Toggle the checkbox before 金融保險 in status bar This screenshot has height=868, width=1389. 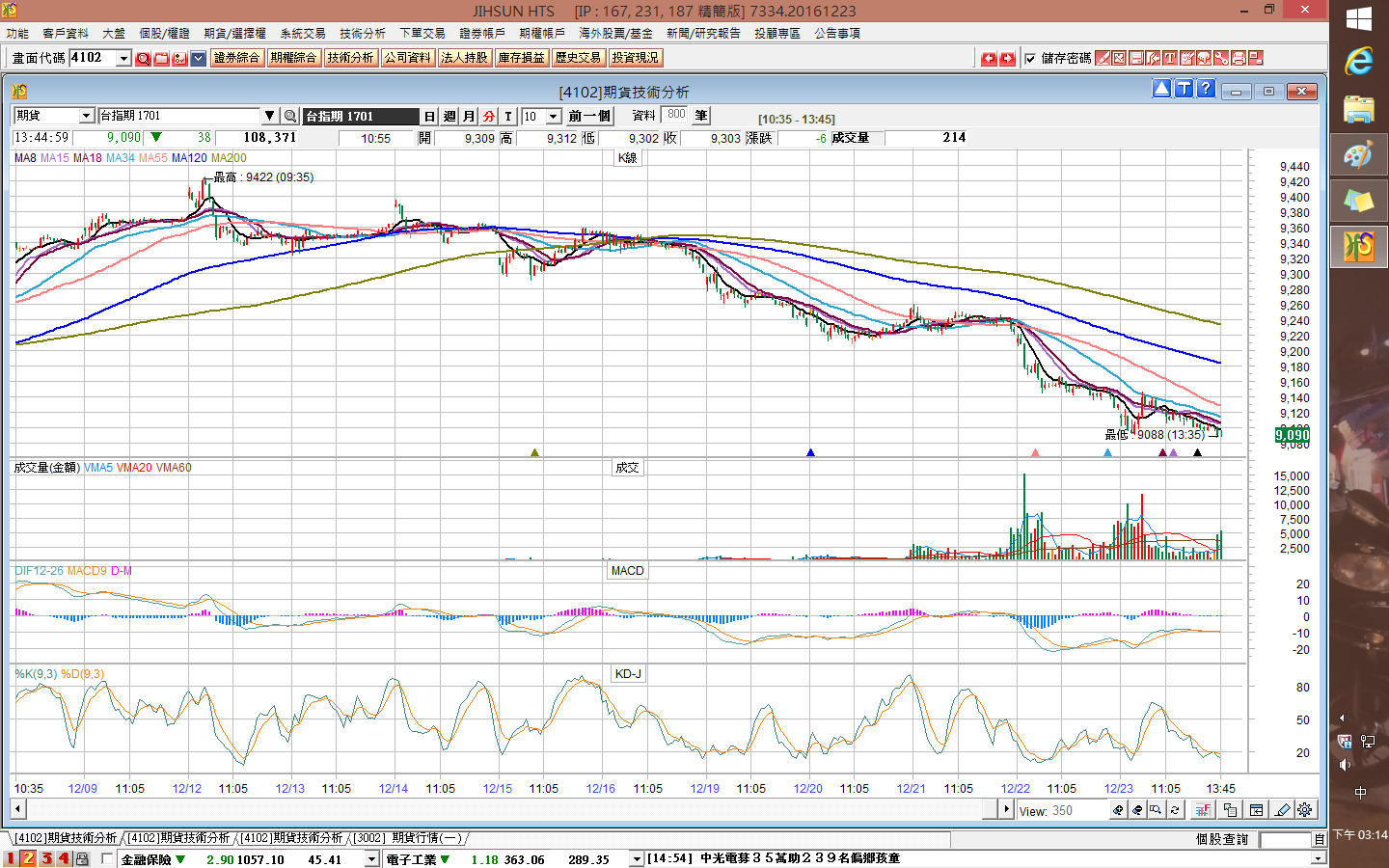click(107, 858)
